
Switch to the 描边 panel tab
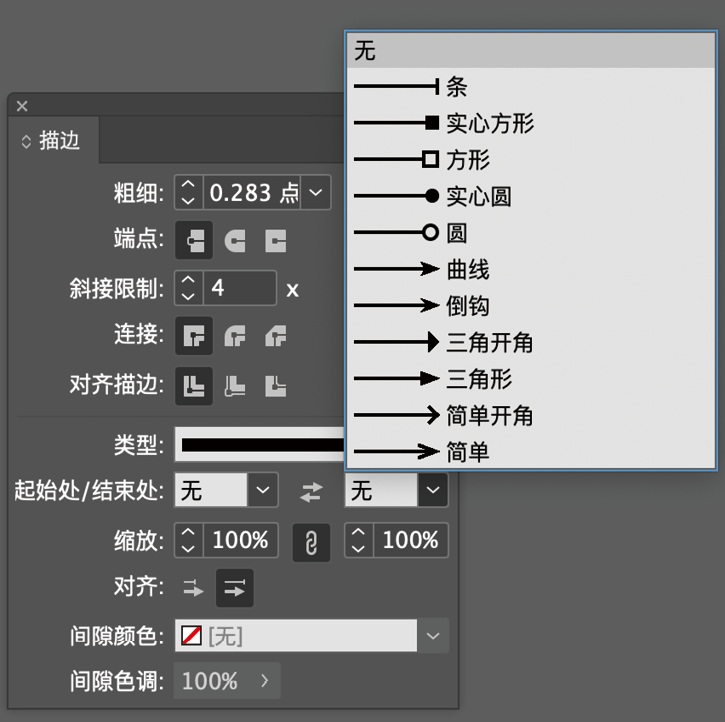[x=58, y=141]
